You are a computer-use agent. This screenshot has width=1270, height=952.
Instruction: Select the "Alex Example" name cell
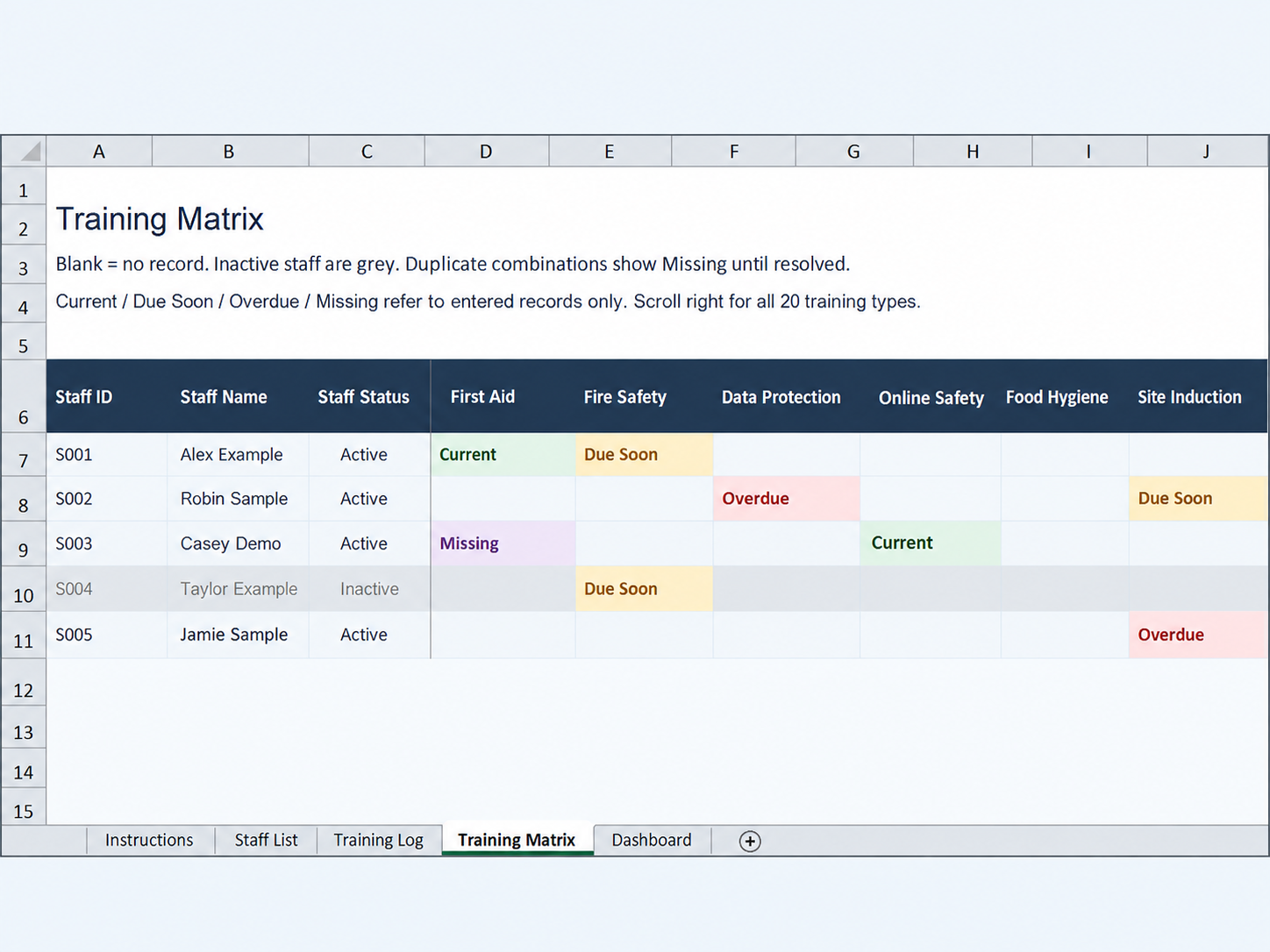pos(239,454)
